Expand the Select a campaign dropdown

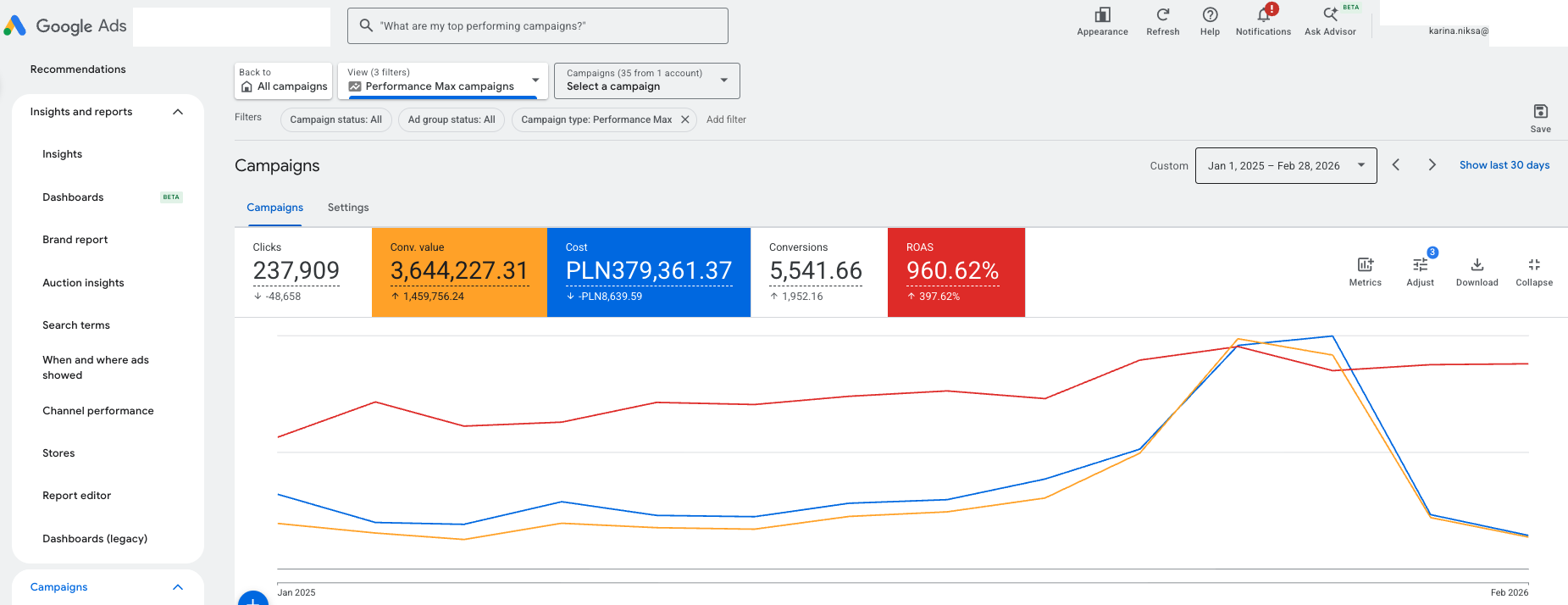[646, 80]
